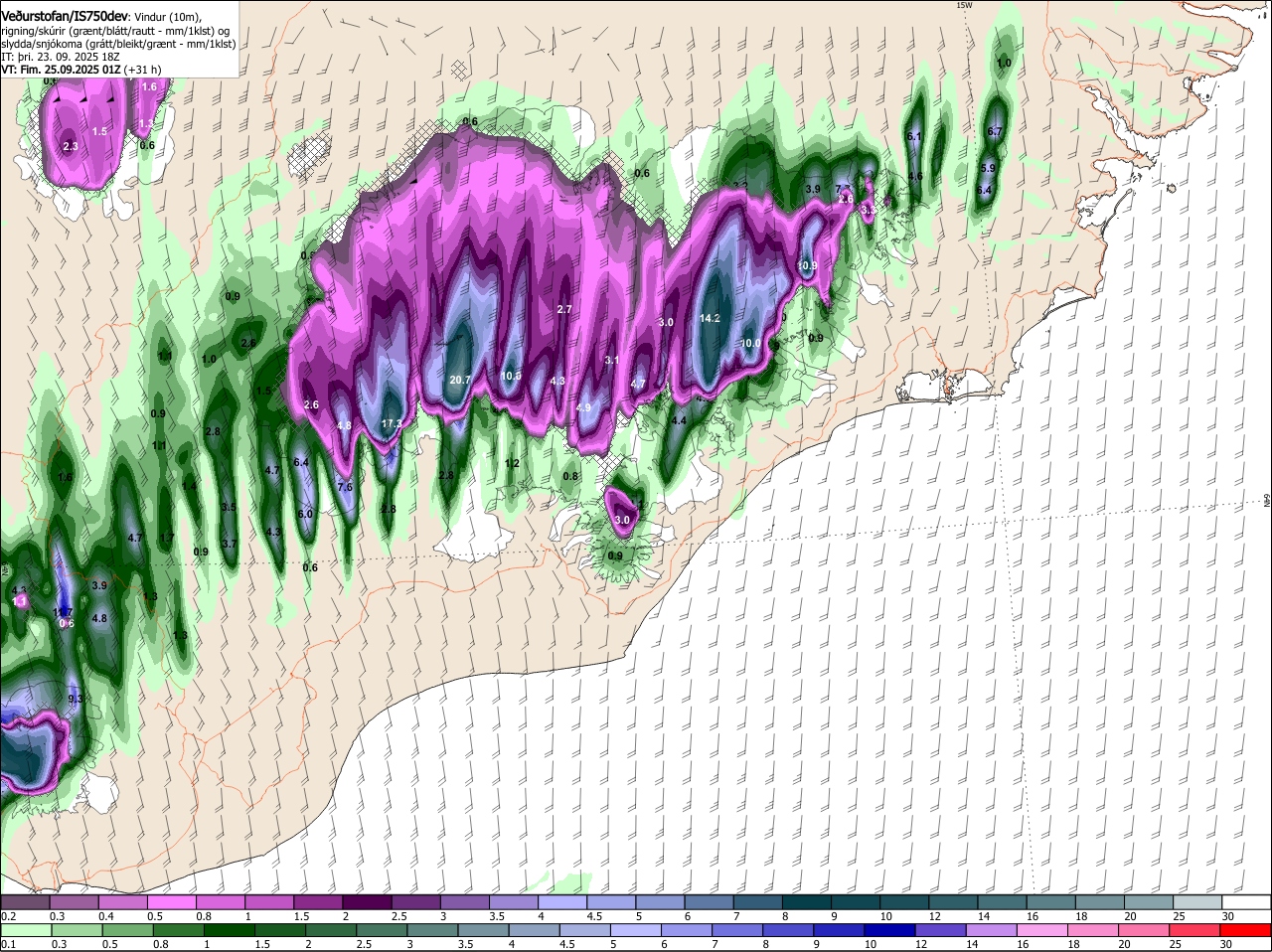Click the '(+31 h)' forecast offset text

(x=143, y=71)
